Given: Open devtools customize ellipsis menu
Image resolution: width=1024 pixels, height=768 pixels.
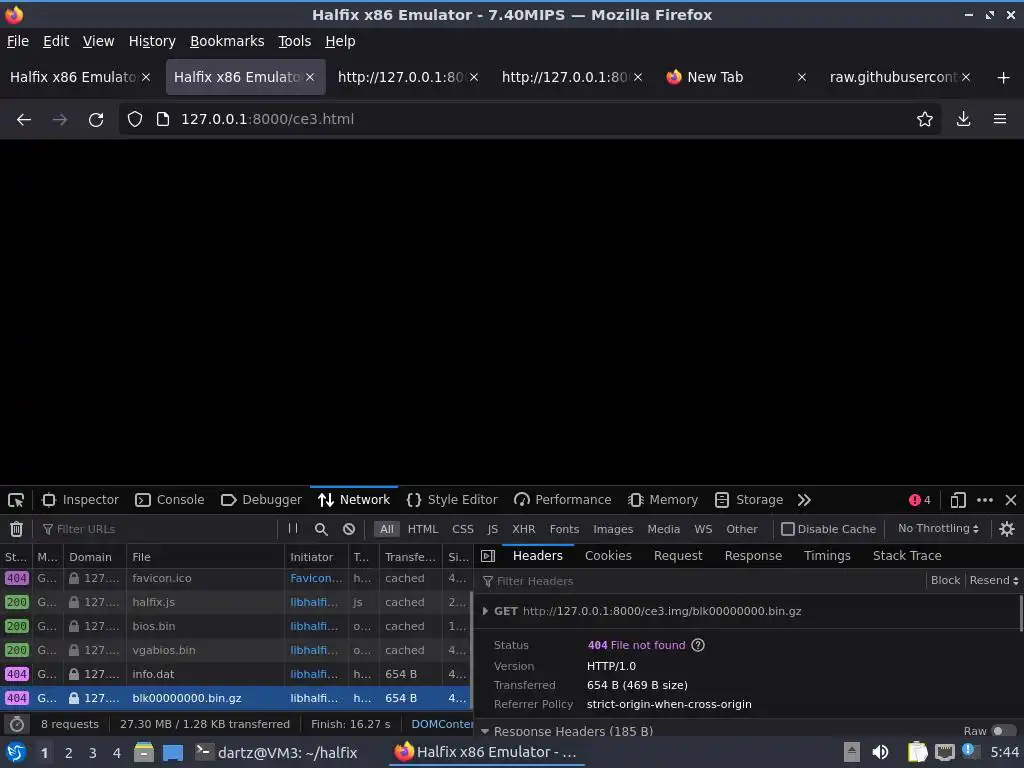Looking at the screenshot, I should [985, 500].
